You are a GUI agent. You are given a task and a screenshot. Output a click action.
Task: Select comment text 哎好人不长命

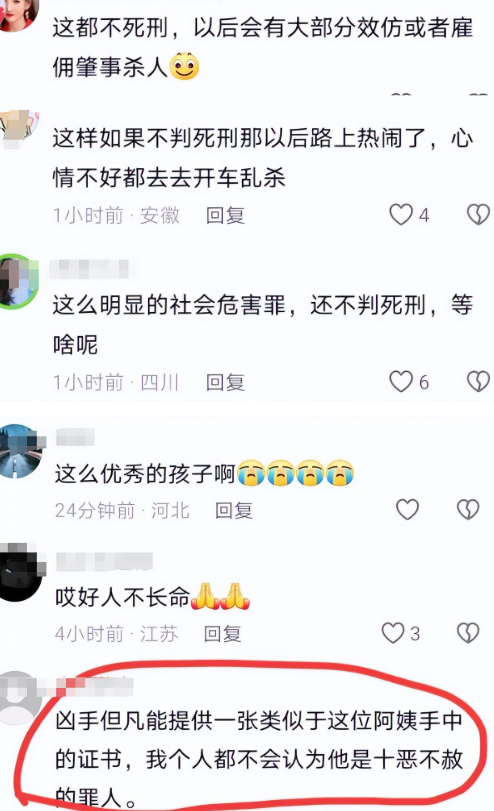pyautogui.click(x=123, y=597)
